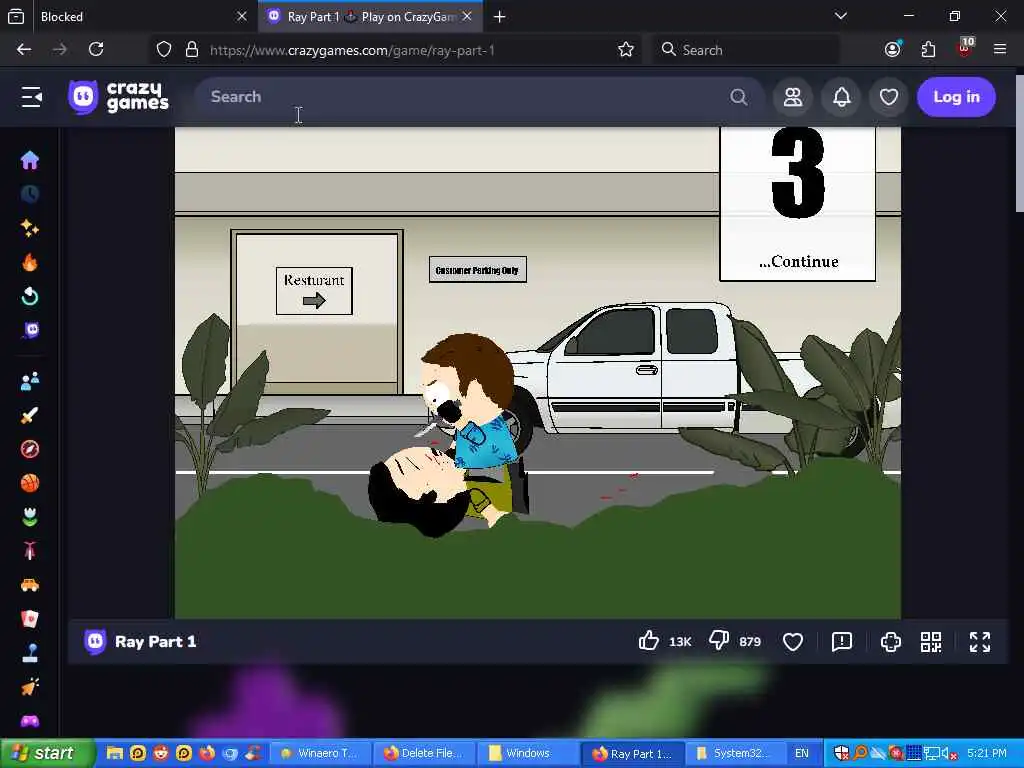This screenshot has height=768, width=1024.
Task: Close the Blocked tab
Action: click(242, 16)
